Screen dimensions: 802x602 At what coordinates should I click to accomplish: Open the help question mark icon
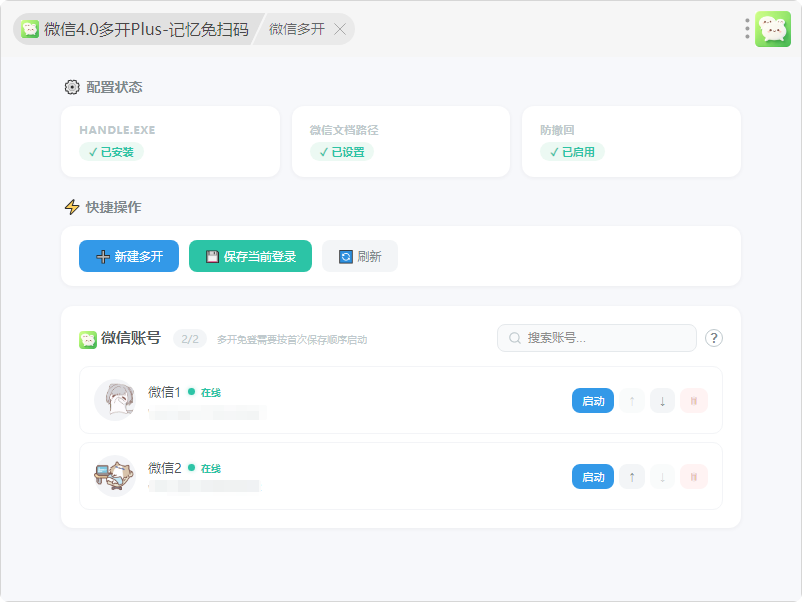click(x=714, y=338)
